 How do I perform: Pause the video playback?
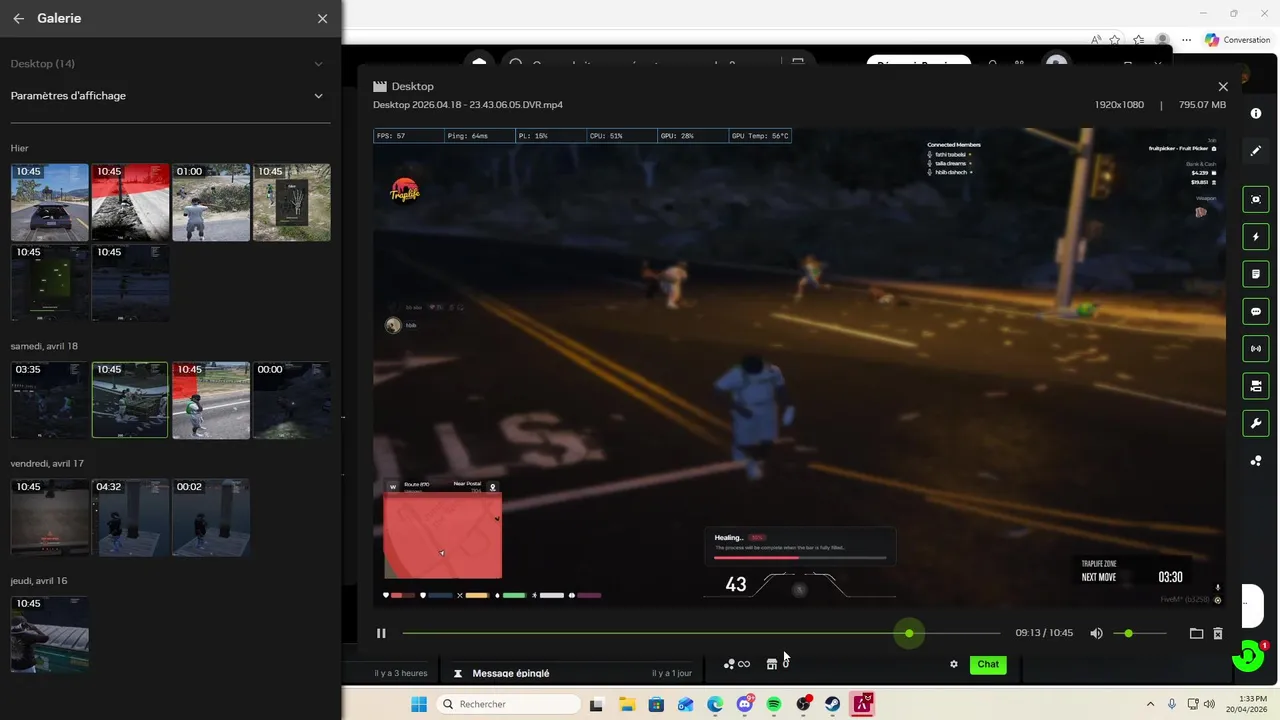[381, 633]
